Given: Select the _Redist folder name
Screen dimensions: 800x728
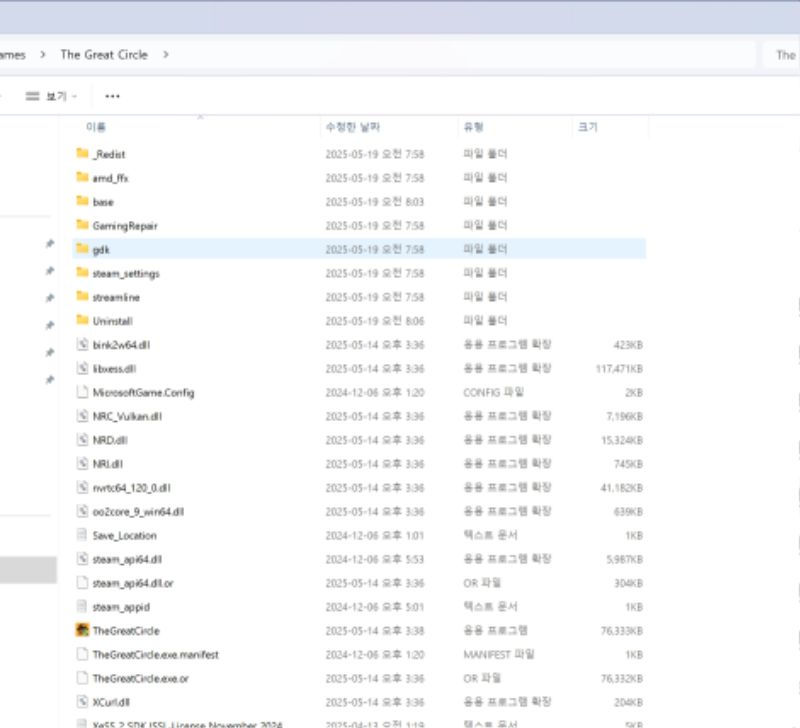Looking at the screenshot, I should [109, 154].
